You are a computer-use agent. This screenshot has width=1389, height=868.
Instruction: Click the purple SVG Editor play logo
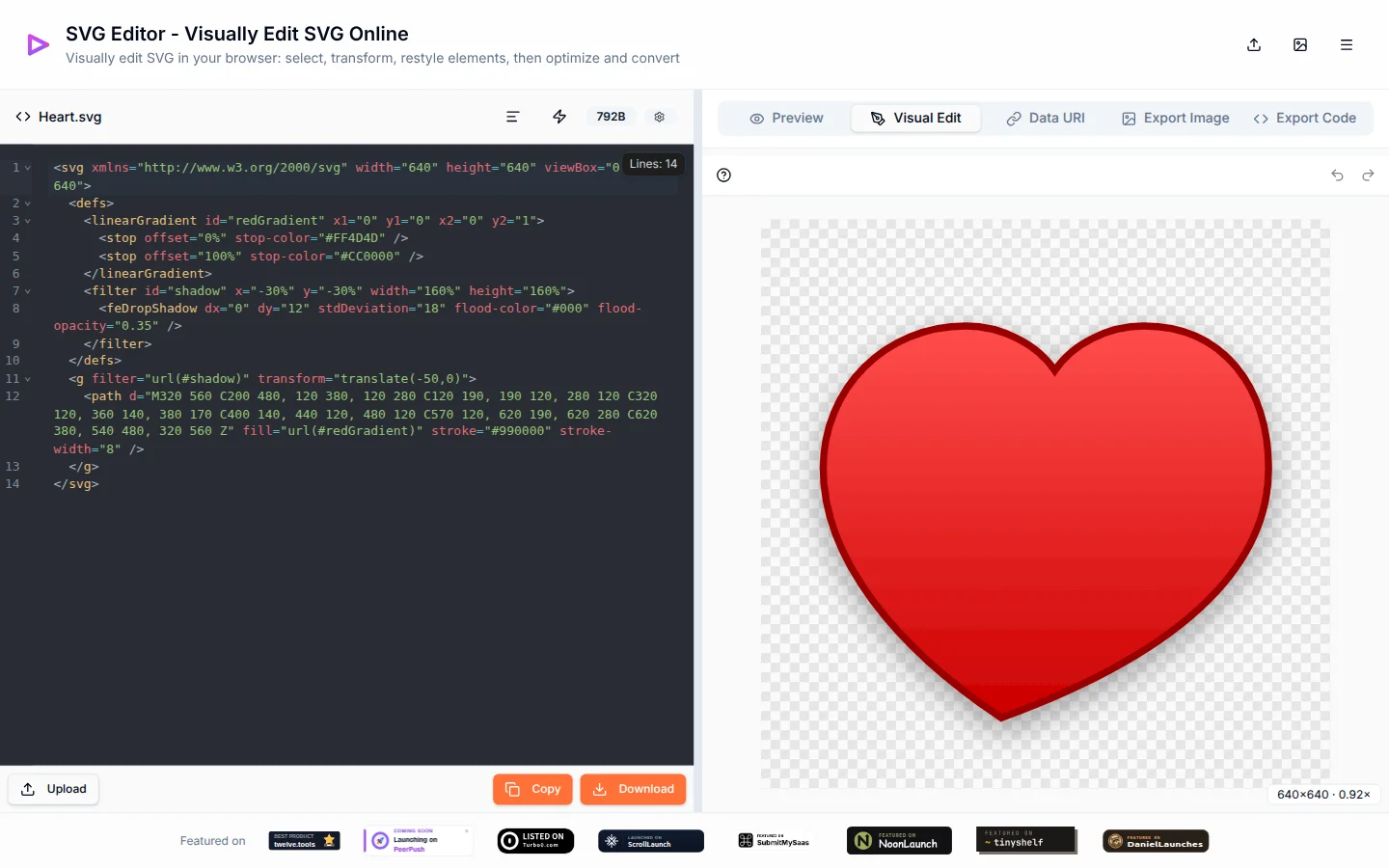[x=38, y=44]
